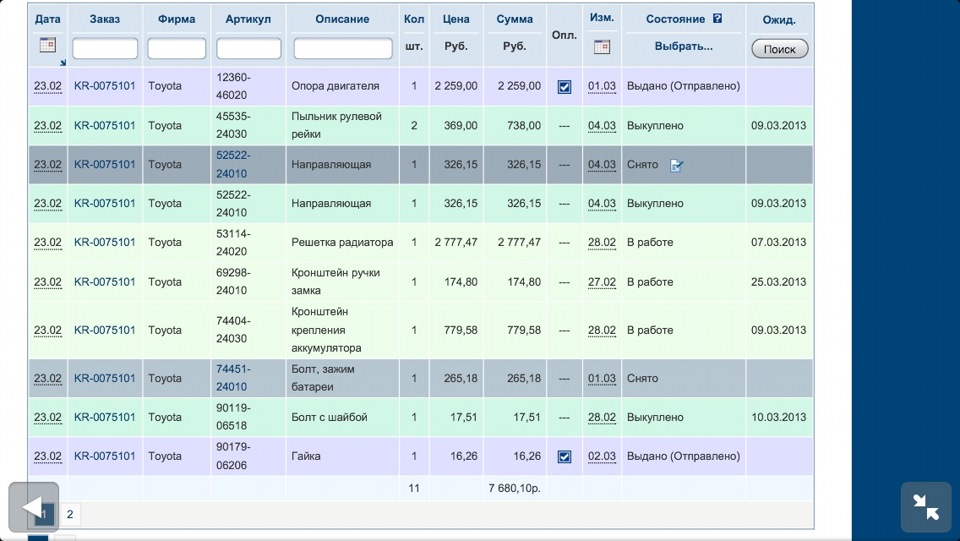Click the Поиск button

[779, 49]
